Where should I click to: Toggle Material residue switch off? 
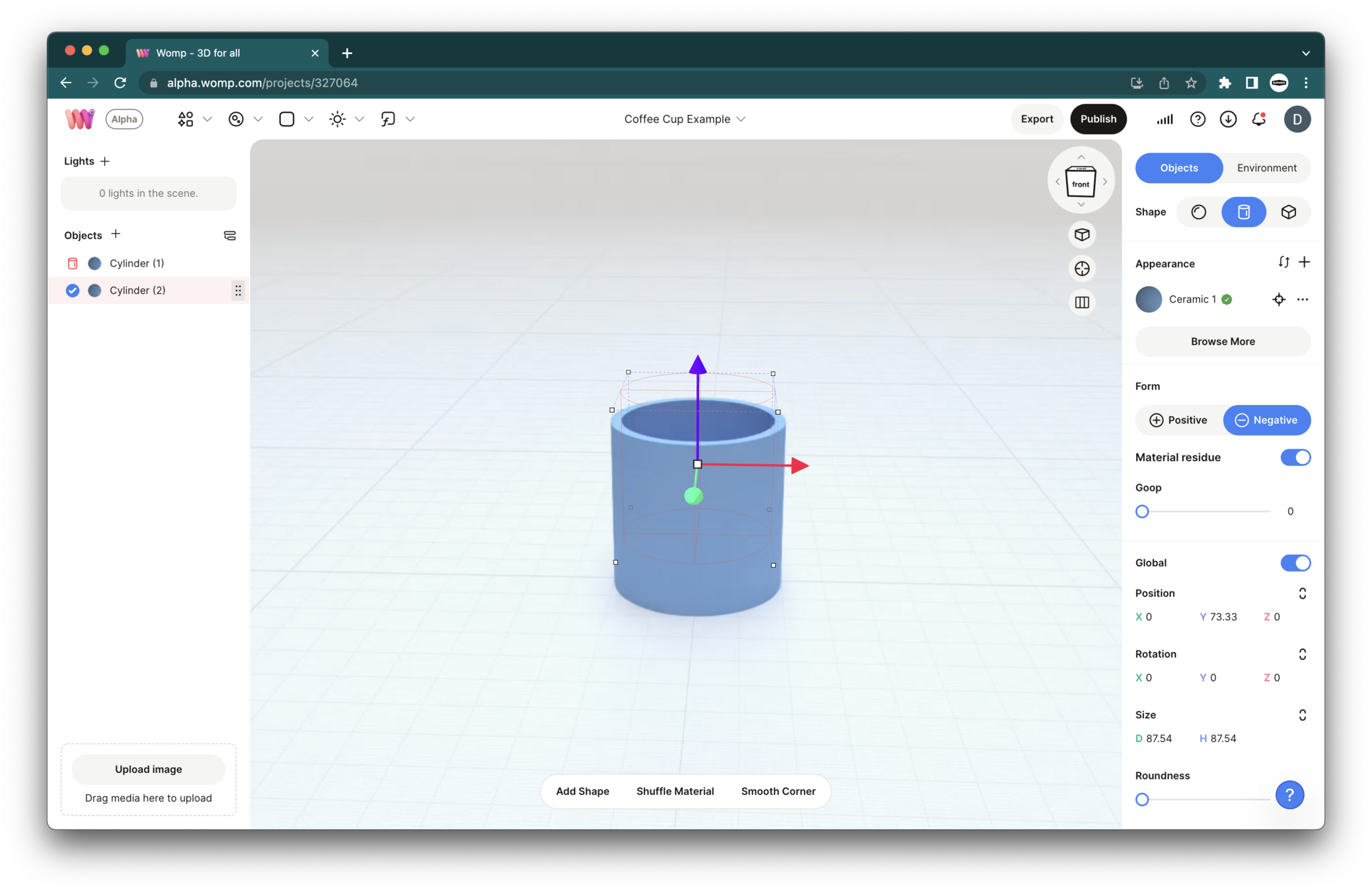[x=1295, y=457]
